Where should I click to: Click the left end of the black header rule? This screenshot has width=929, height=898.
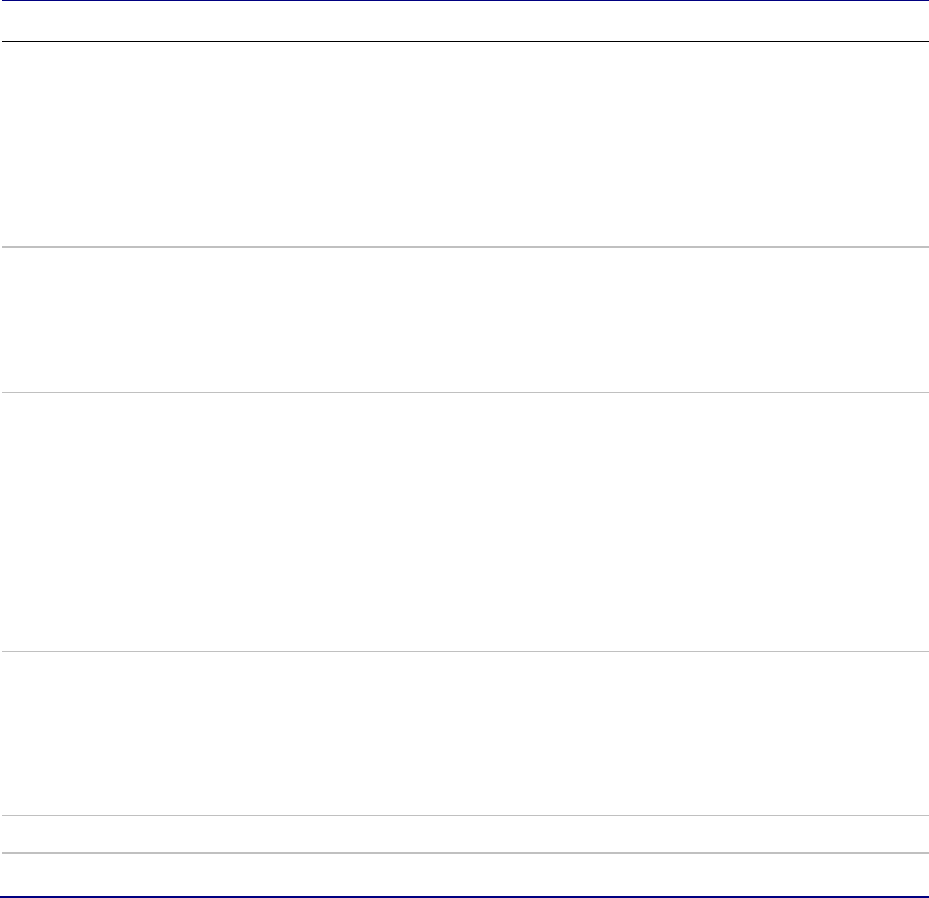(5, 41)
